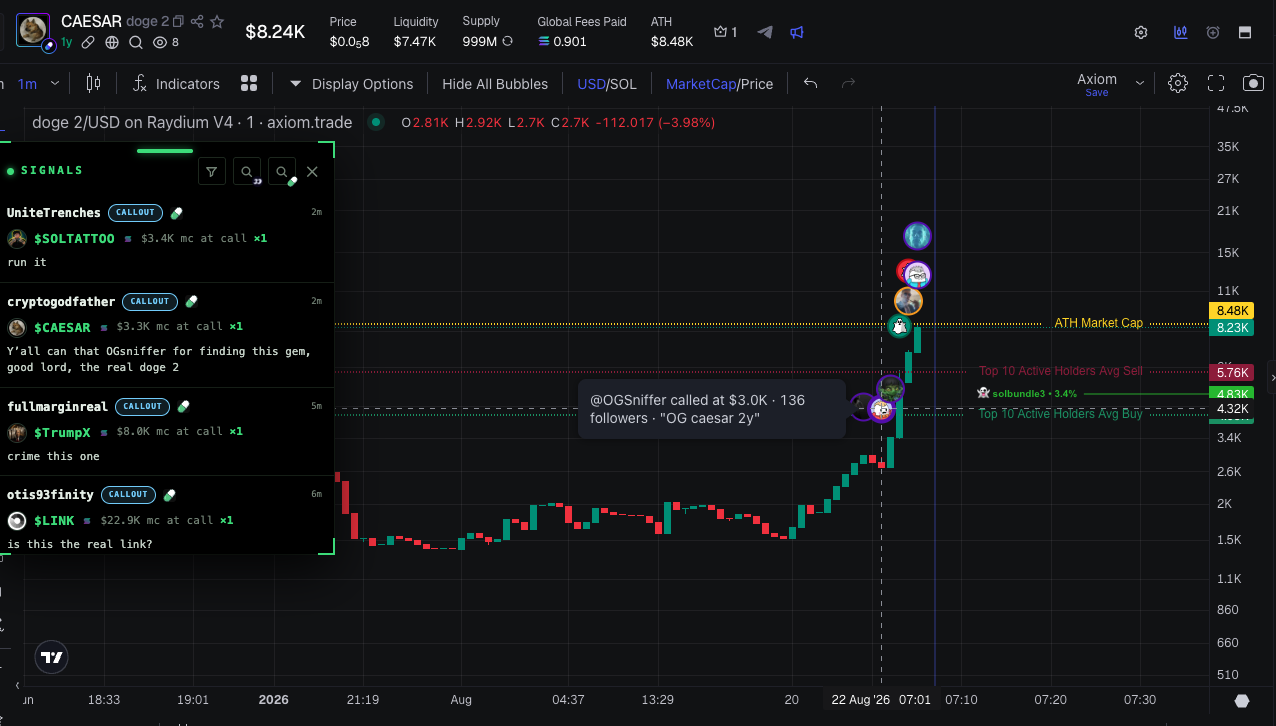
Task: Favorite CAESAR with the star icon
Action: [x=217, y=21]
